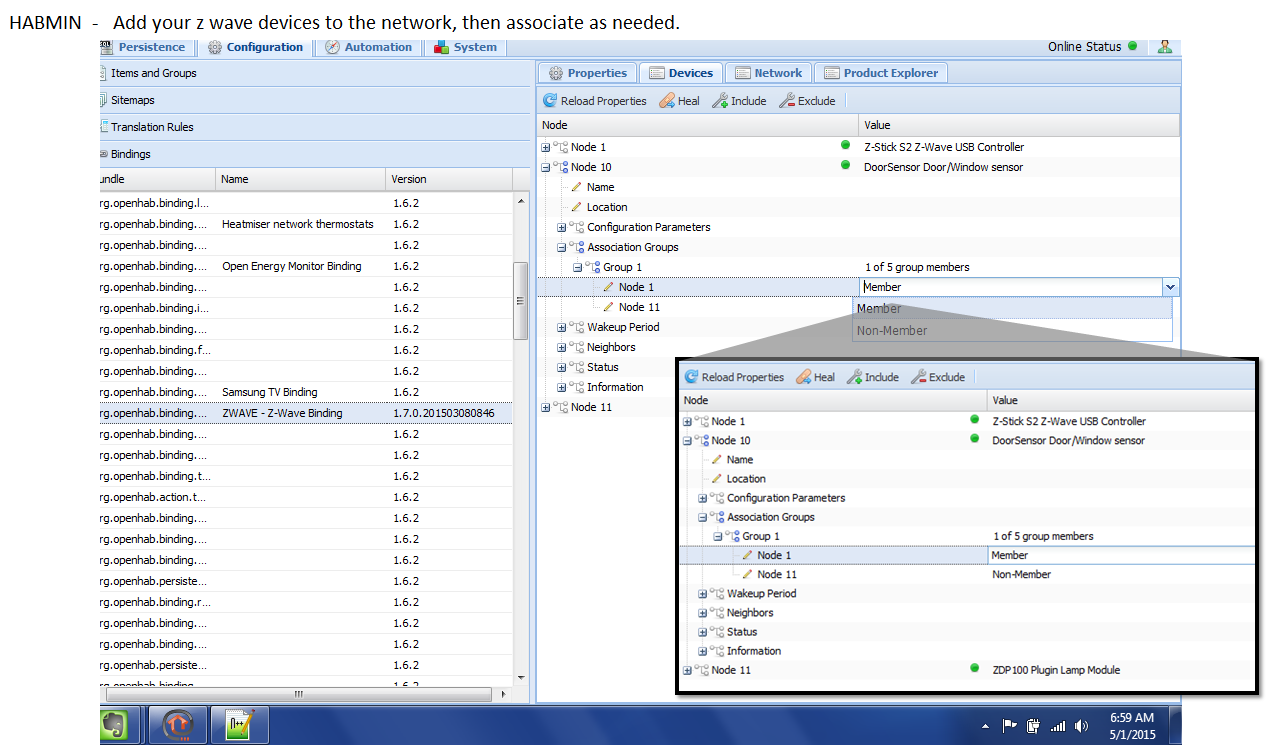Open the Devices tab

coord(681,73)
